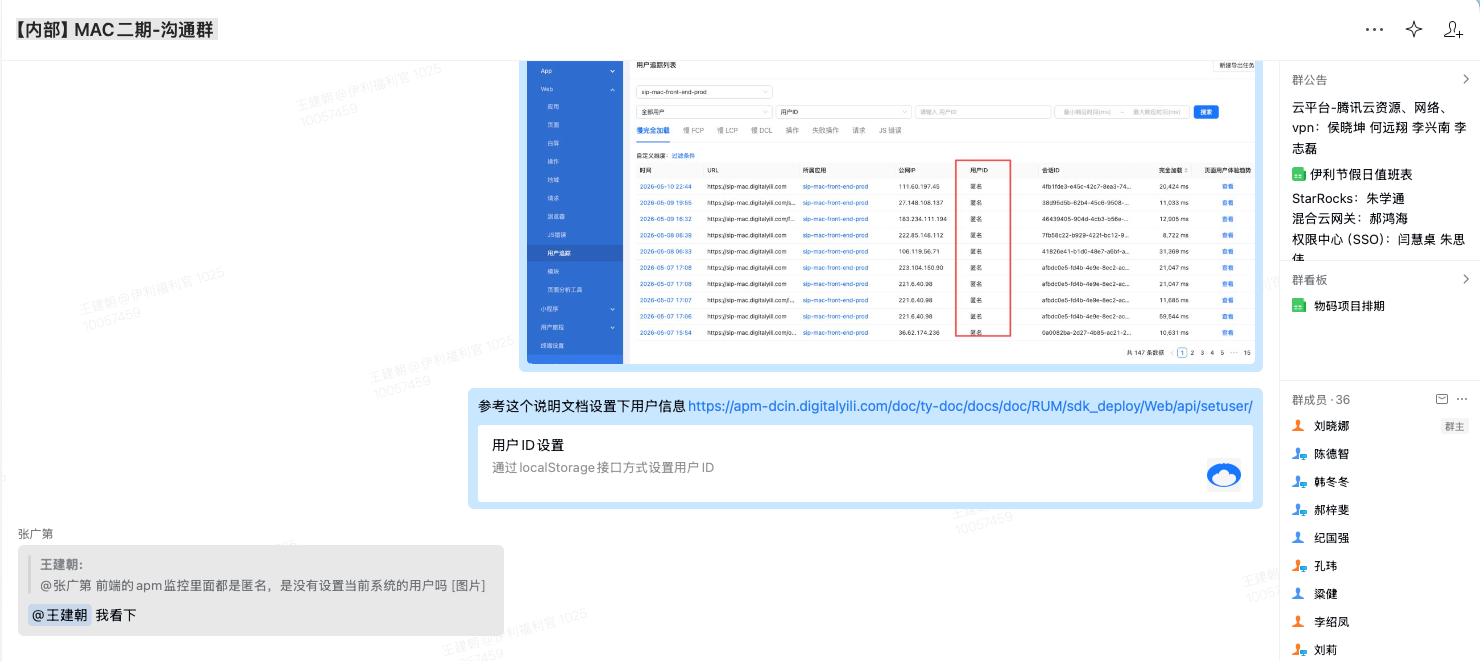1480x661 pixels.
Task: Click 孔玮's orange avatar icon
Action: [x=1299, y=566]
